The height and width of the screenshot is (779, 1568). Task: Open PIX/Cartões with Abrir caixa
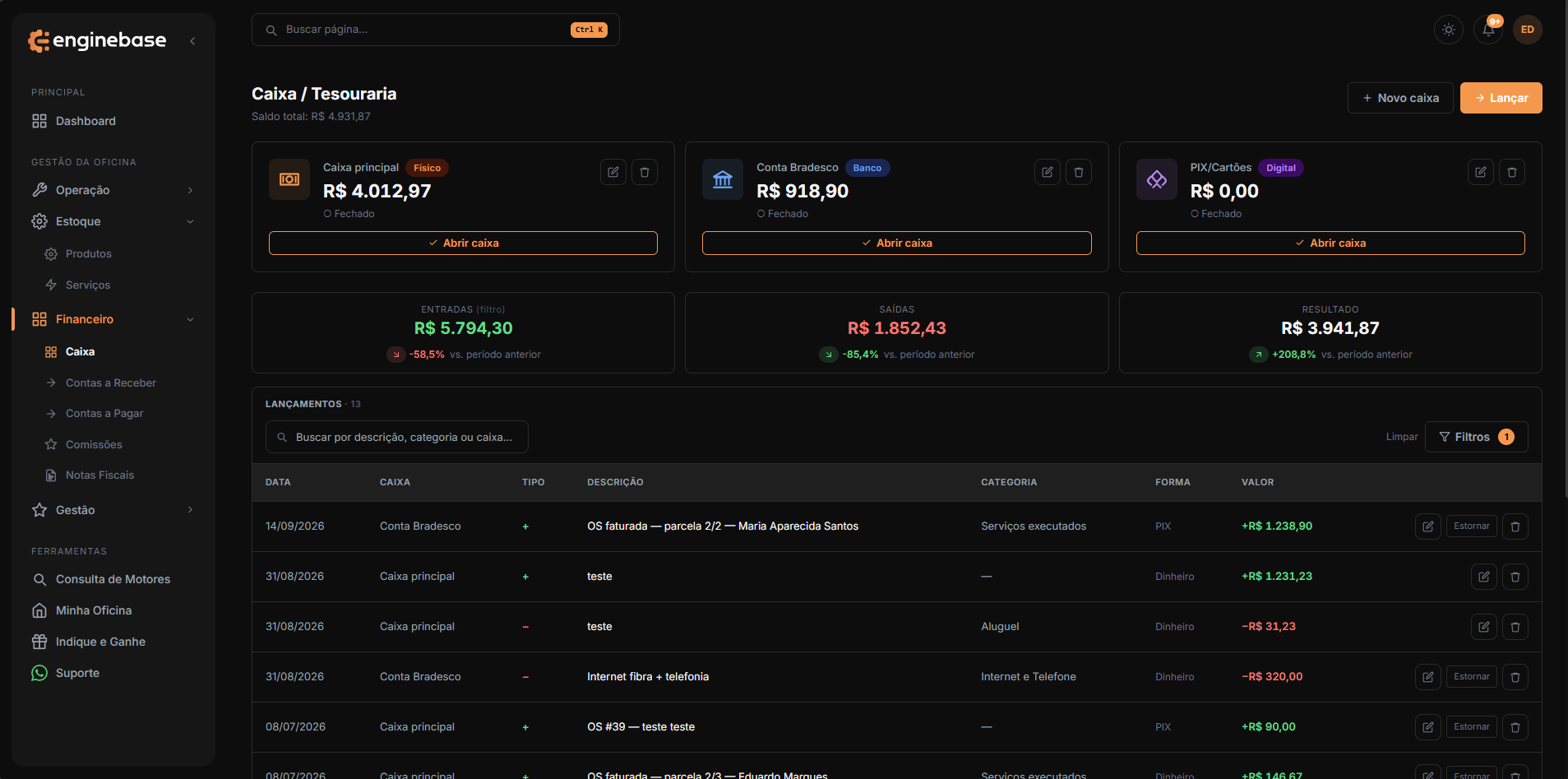pyautogui.click(x=1330, y=243)
